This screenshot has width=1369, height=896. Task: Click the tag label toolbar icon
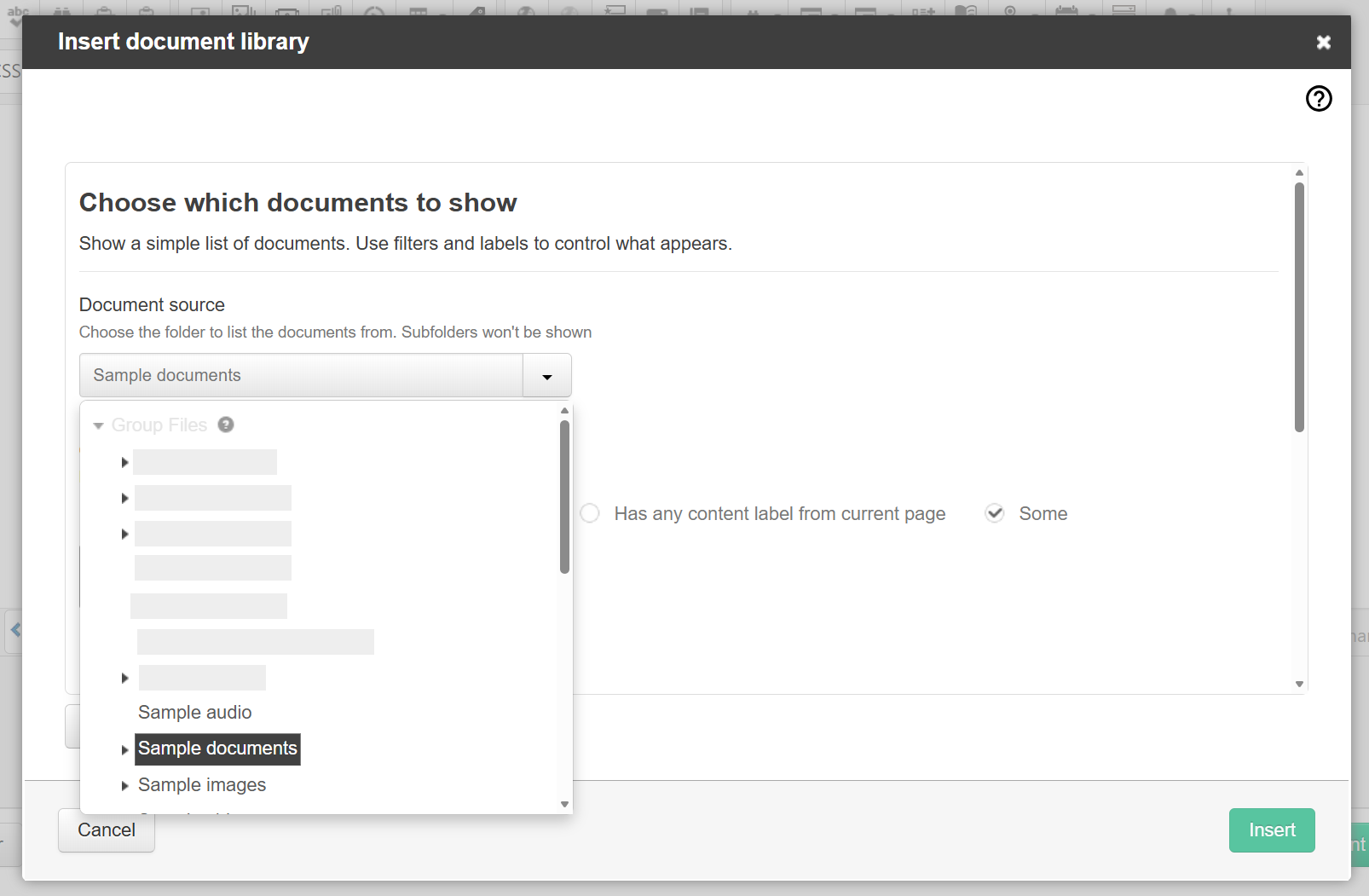click(479, 12)
